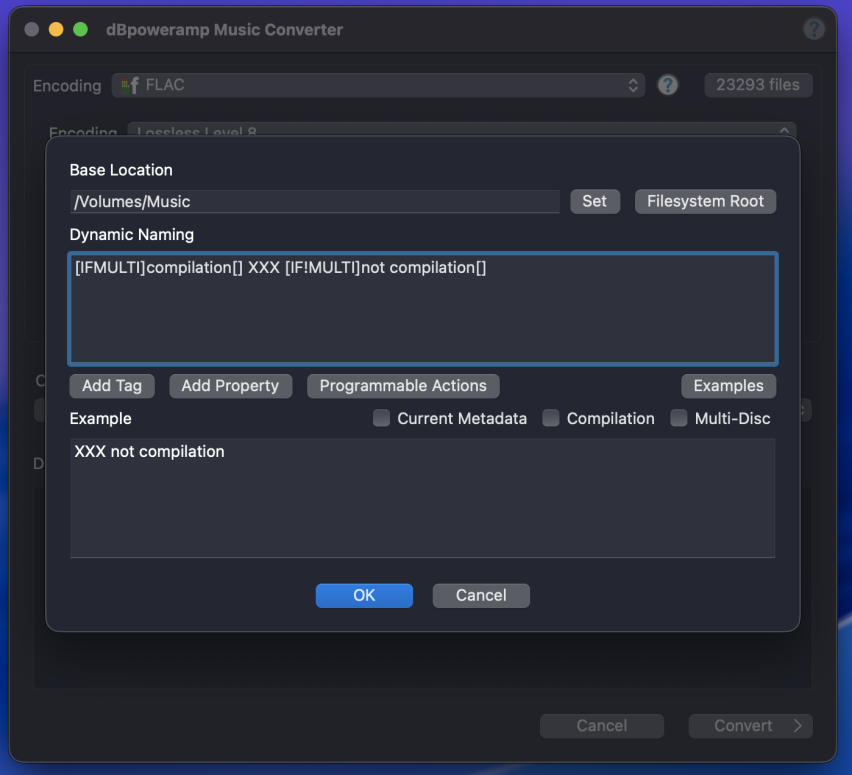
Task: Open help for the FLAC encoder
Action: click(668, 85)
